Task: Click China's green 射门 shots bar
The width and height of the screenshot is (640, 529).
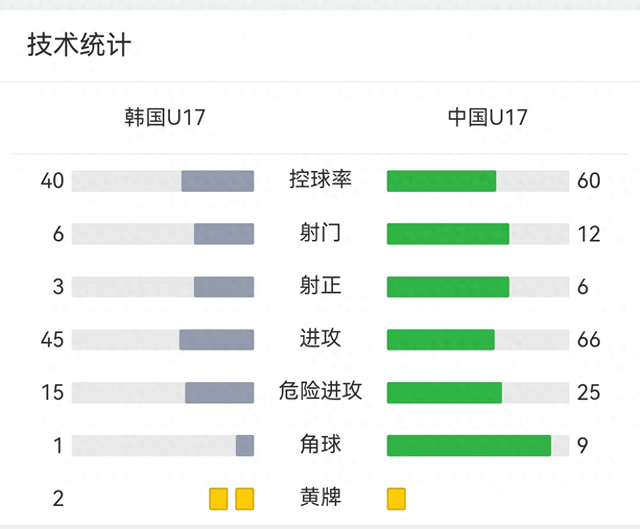Action: [448, 234]
